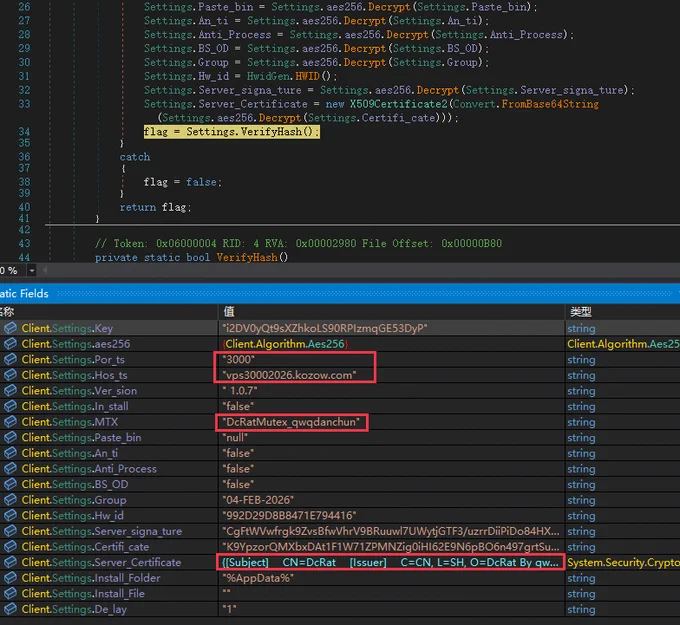This screenshot has width=680, height=625.
Task: Select the Client.Settings.aes256 row name
Action: pos(76,344)
